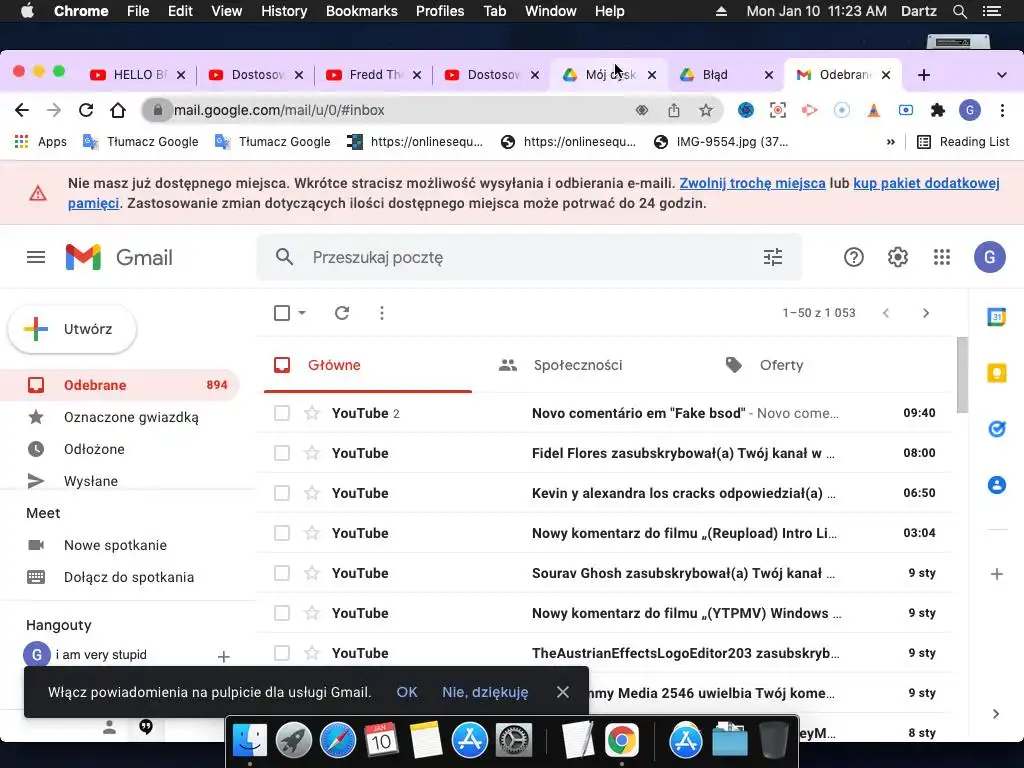Open more options three-dot menu above inbox
Image resolution: width=1024 pixels, height=768 pixels.
click(x=382, y=313)
